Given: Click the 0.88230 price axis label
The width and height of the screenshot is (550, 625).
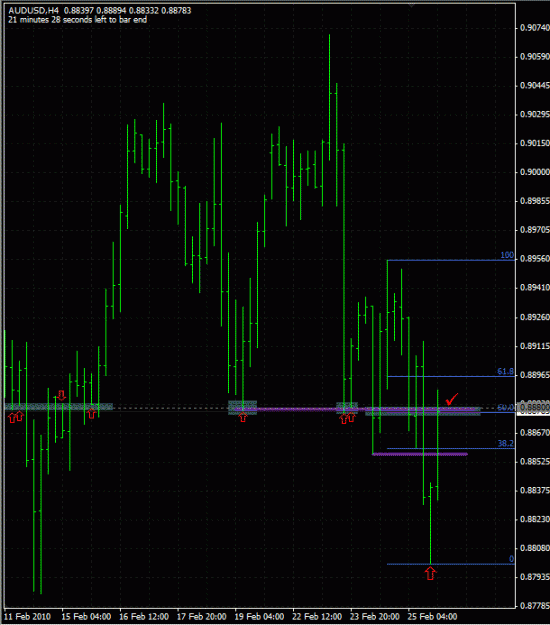Looking at the screenshot, I should pyautogui.click(x=535, y=519).
